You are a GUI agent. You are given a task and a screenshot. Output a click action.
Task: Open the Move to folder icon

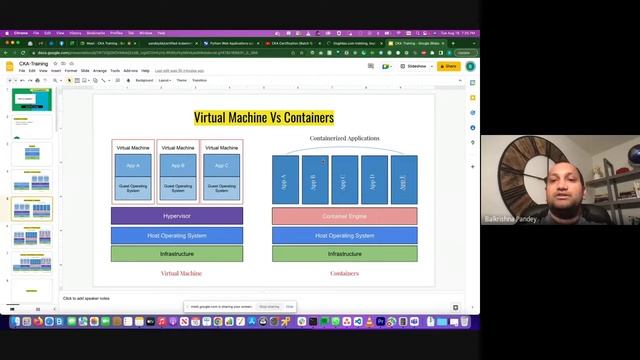pos(63,64)
